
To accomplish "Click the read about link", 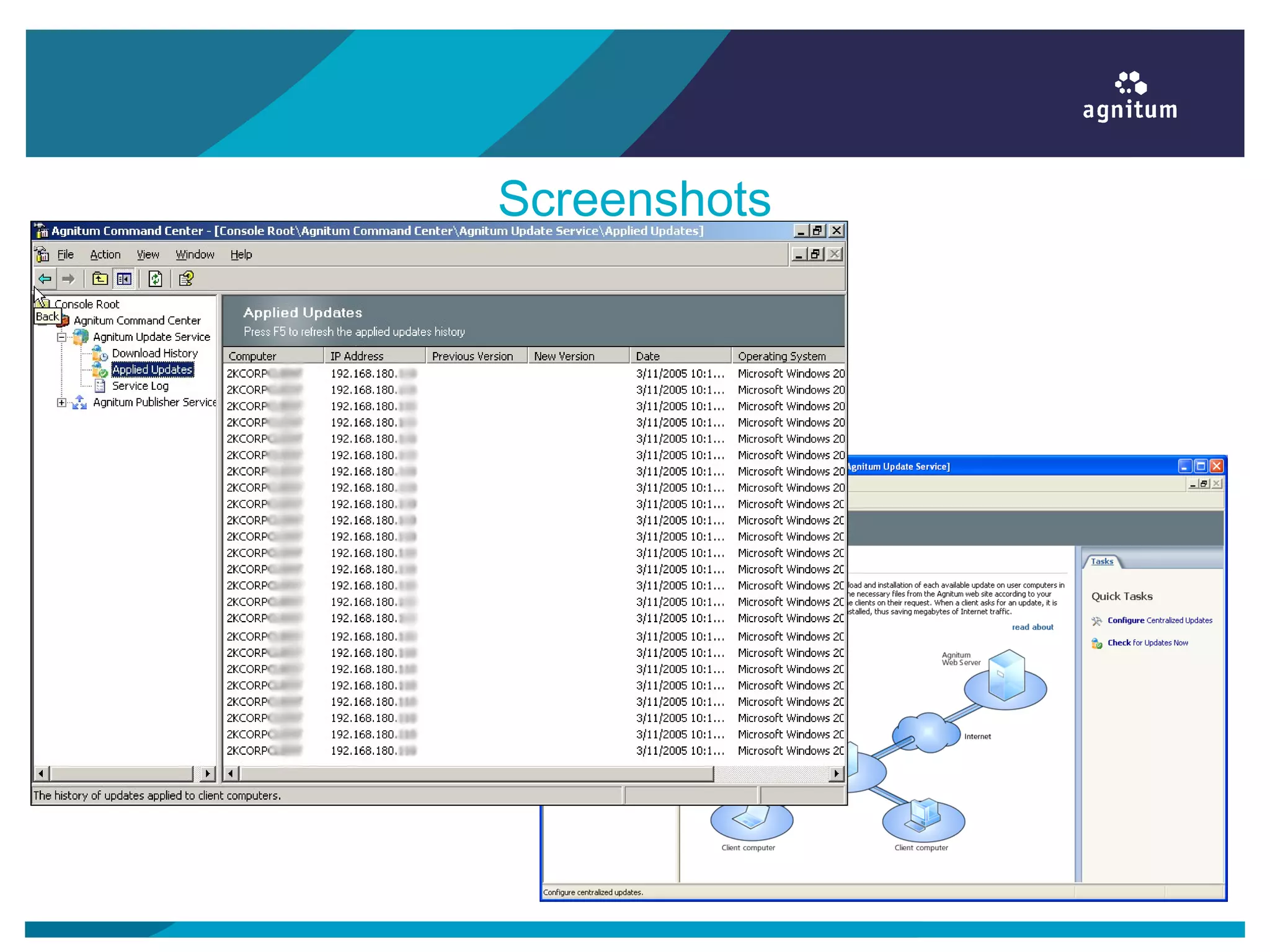I will pyautogui.click(x=1032, y=627).
